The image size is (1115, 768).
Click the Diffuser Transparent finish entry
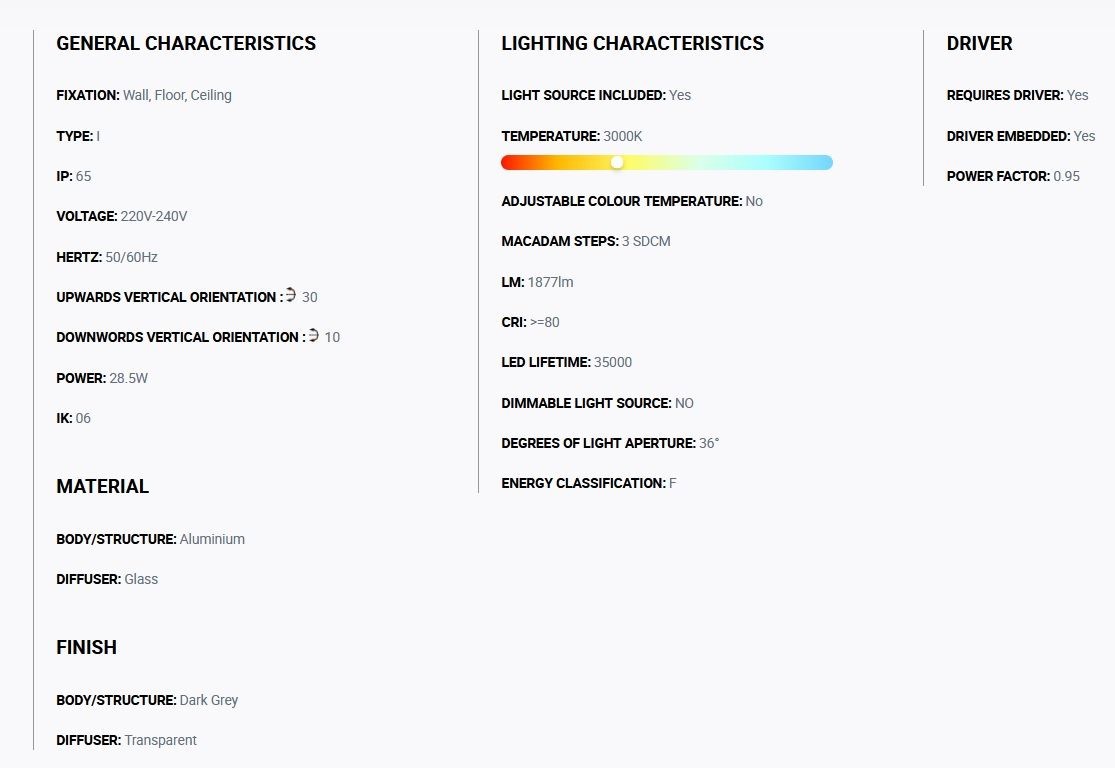click(127, 740)
